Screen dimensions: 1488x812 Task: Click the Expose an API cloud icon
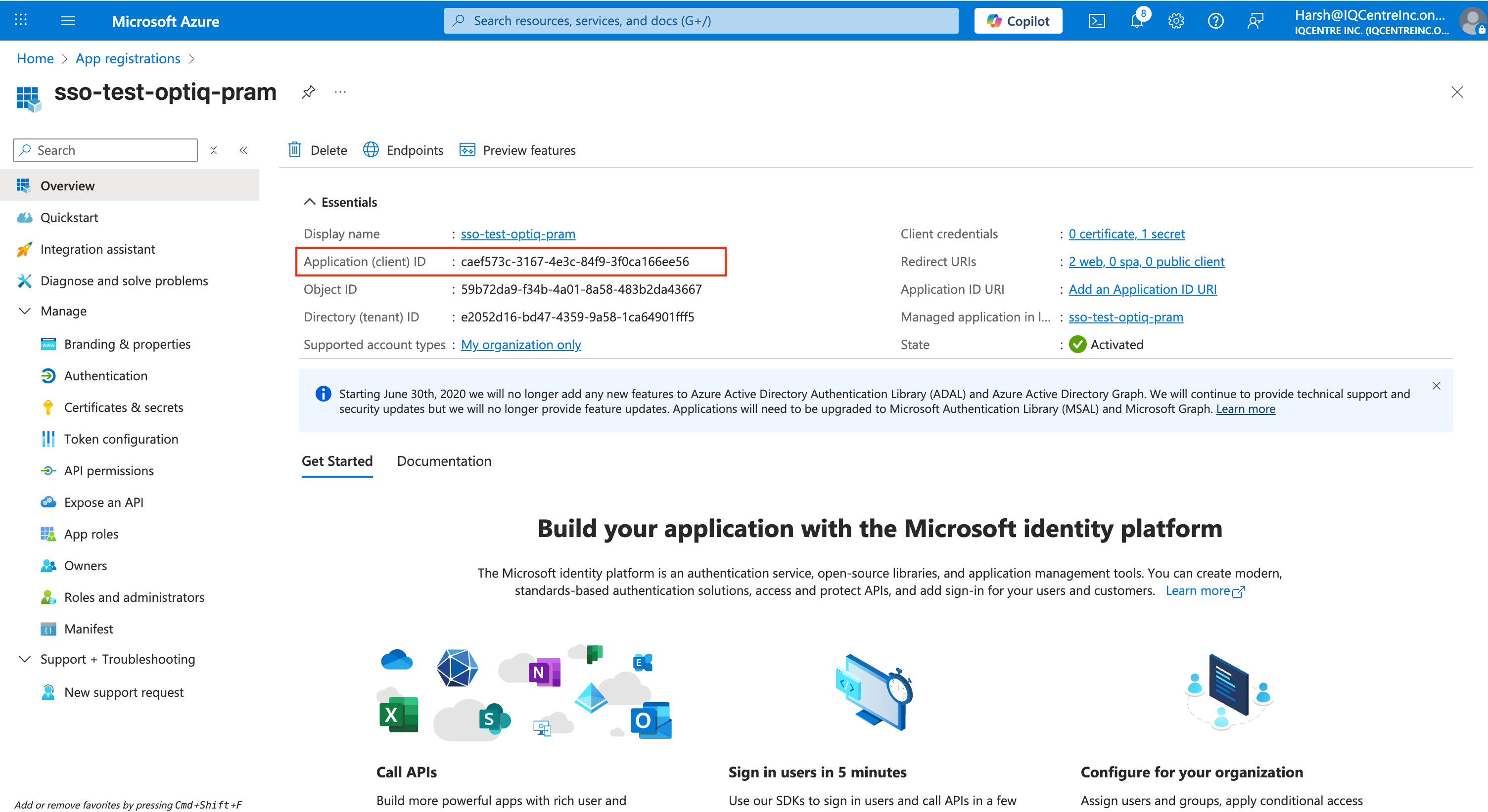[48, 502]
